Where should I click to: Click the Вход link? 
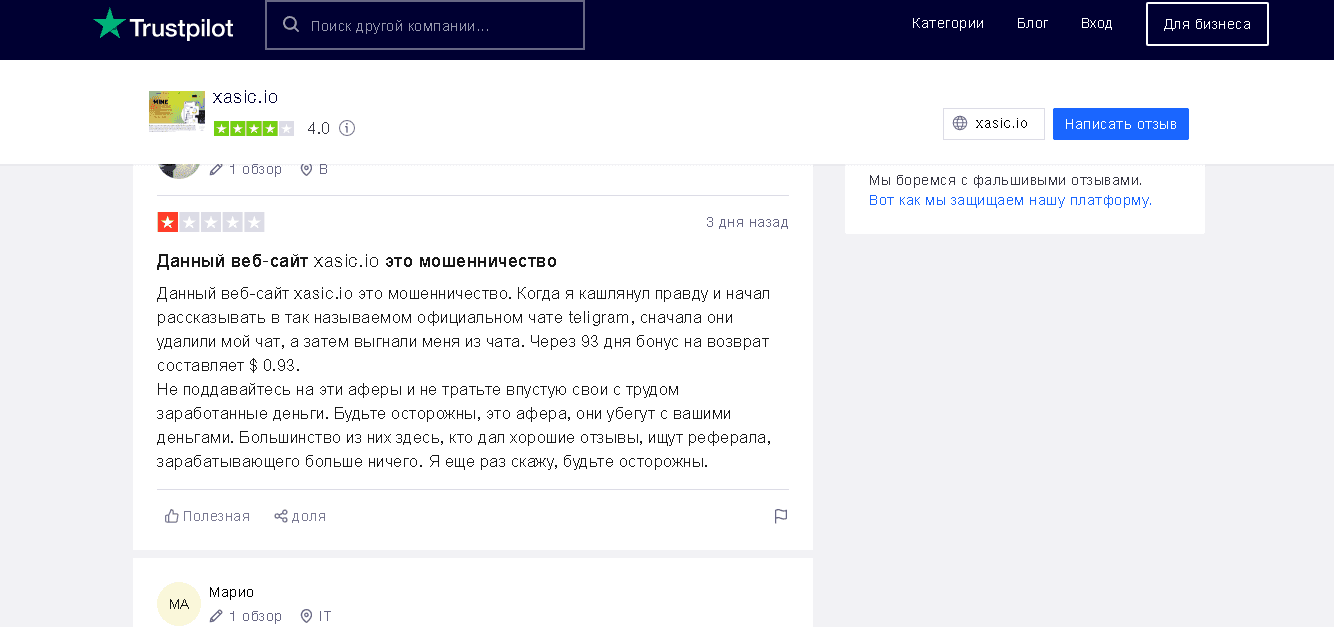pyautogui.click(x=1096, y=23)
